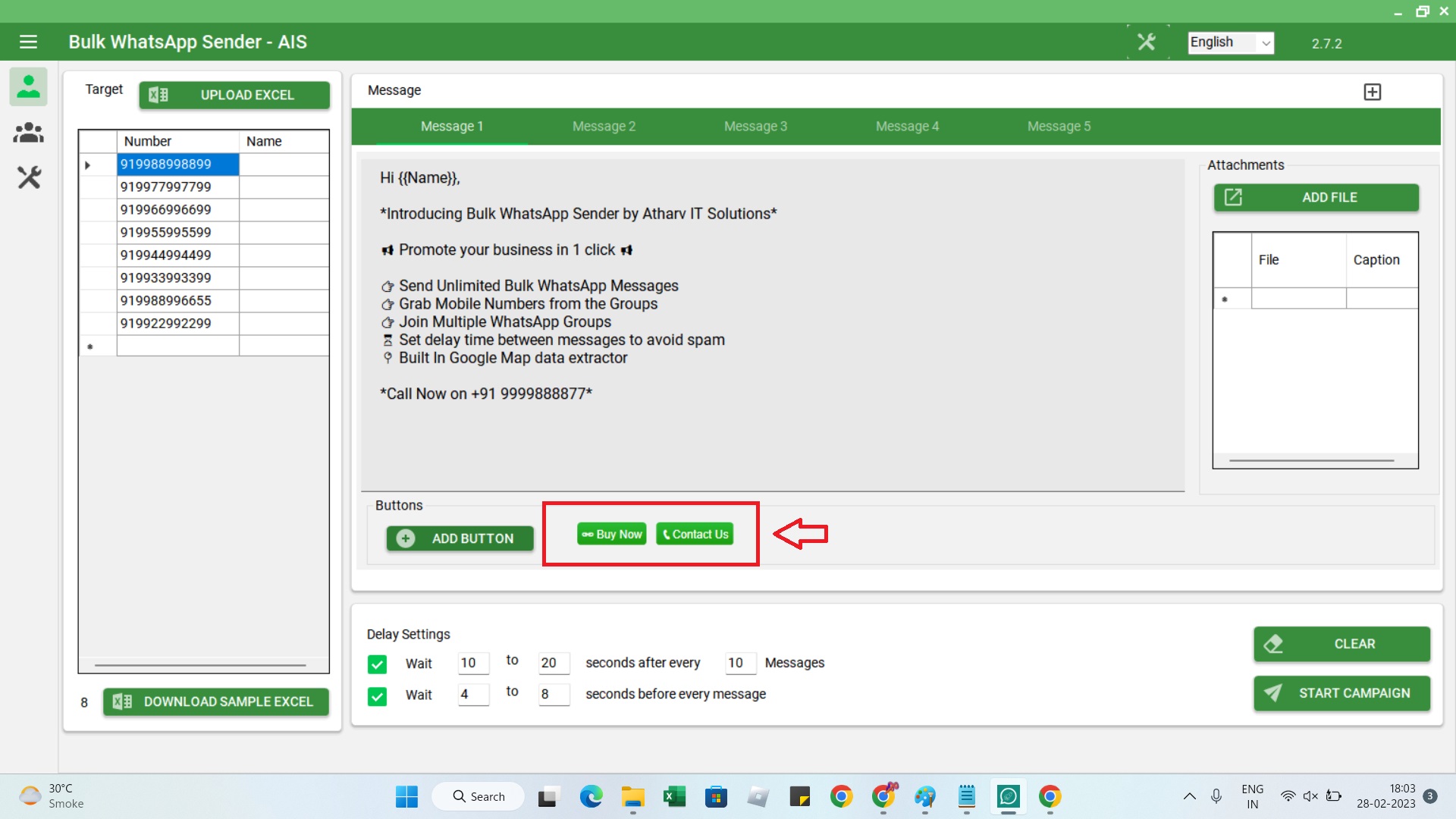This screenshot has height=819, width=1456.
Task: Switch to Message 2 tab
Action: (x=604, y=127)
